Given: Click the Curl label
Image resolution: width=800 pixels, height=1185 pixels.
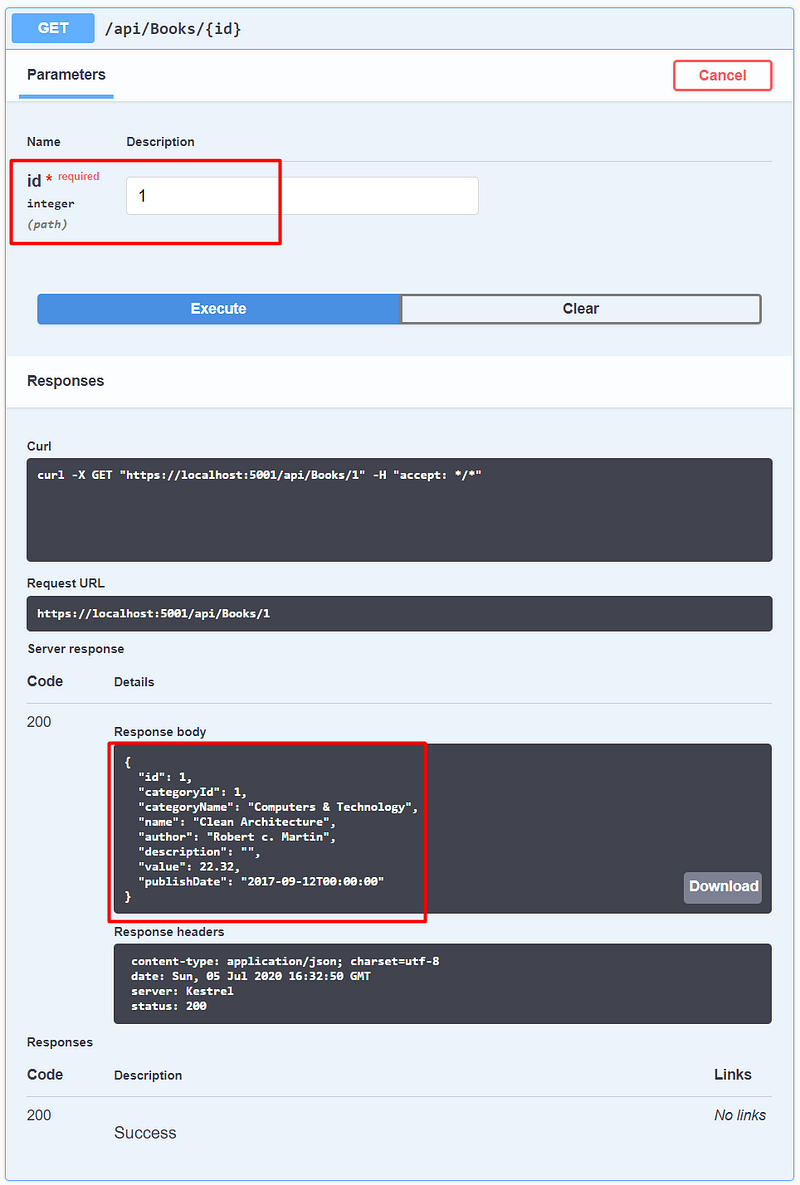Looking at the screenshot, I should click(x=39, y=446).
